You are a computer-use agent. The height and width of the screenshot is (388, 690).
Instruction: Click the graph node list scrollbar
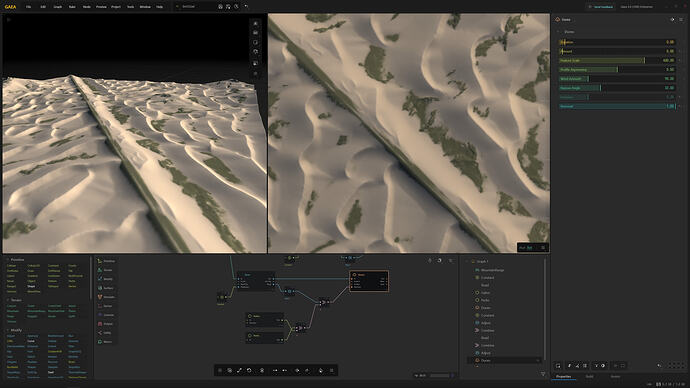coord(545,308)
